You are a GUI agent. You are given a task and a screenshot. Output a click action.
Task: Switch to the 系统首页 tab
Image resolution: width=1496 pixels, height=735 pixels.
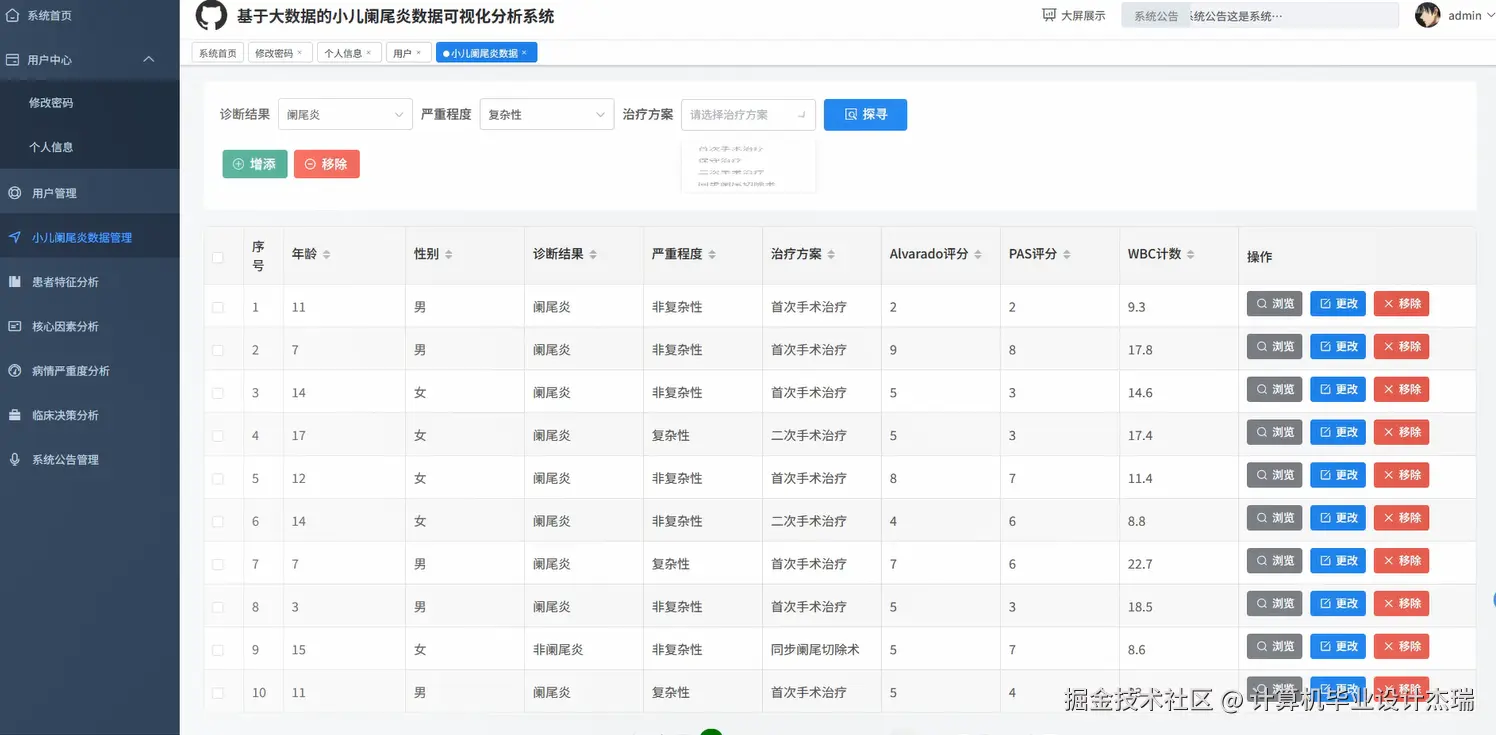click(218, 53)
